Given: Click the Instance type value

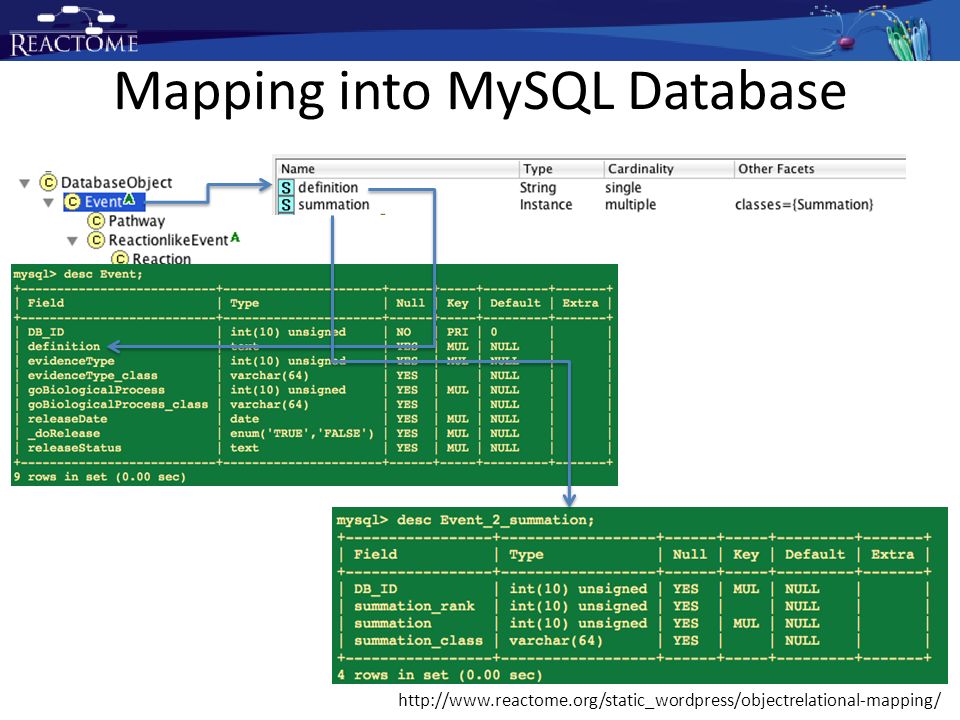Looking at the screenshot, I should [546, 204].
